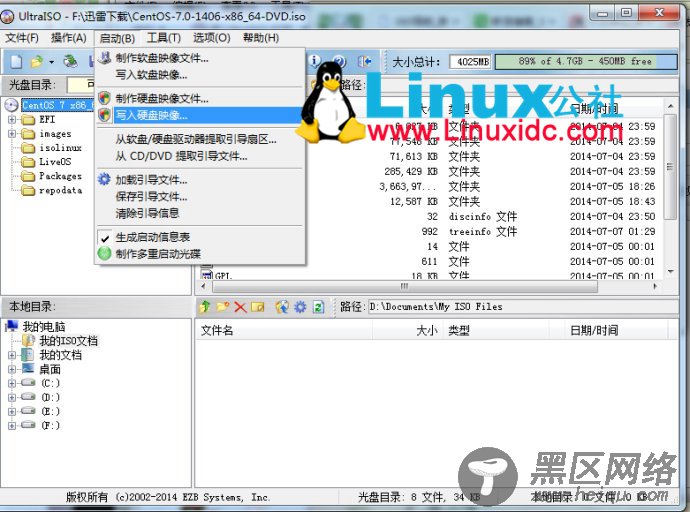
Task: Click the vertical scrollbar down arrow
Action: (x=670, y=272)
